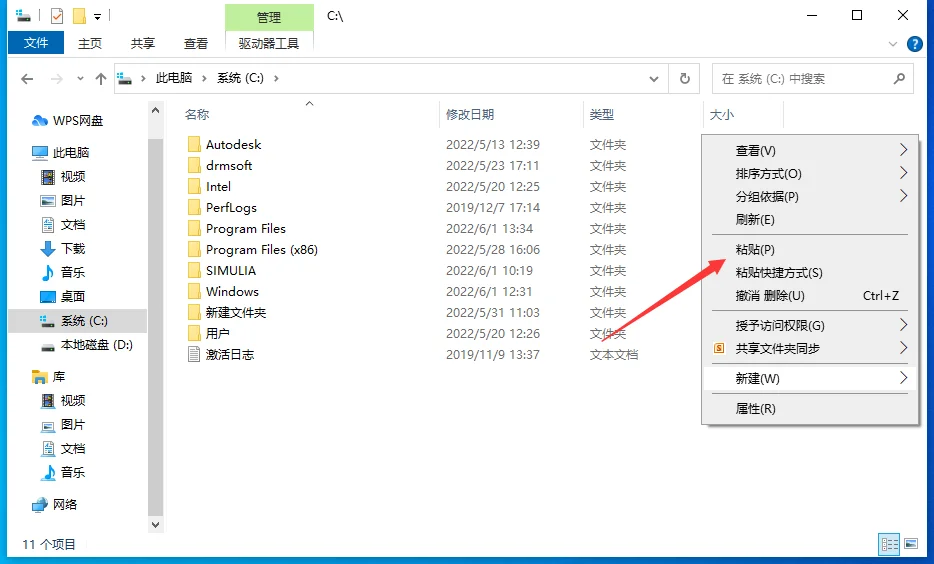Viewport: 934px width, 564px height.
Task: Select the SIMULIA folder icon
Action: tap(194, 270)
